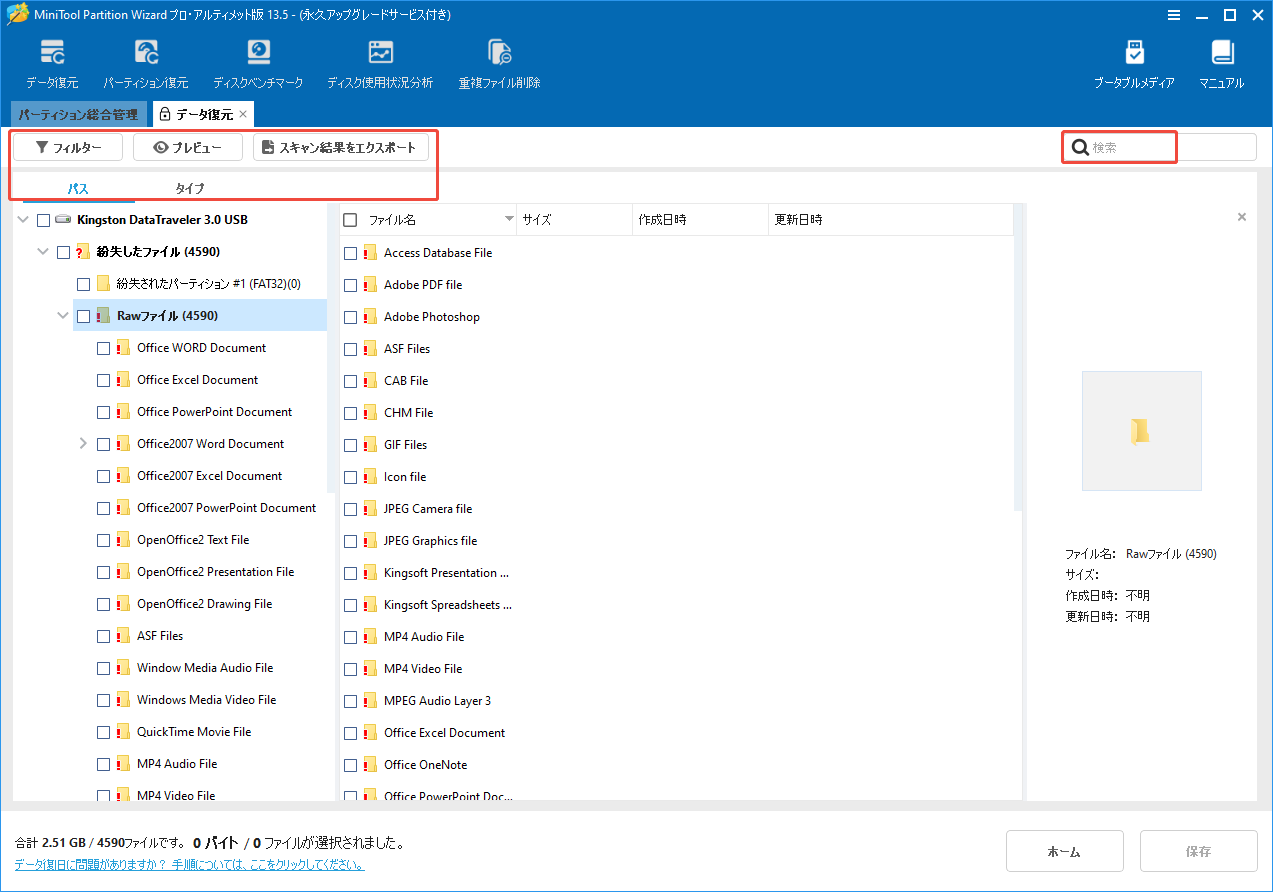Switch to the タイプ tab
Image resolution: width=1273 pixels, height=892 pixels.
190,187
